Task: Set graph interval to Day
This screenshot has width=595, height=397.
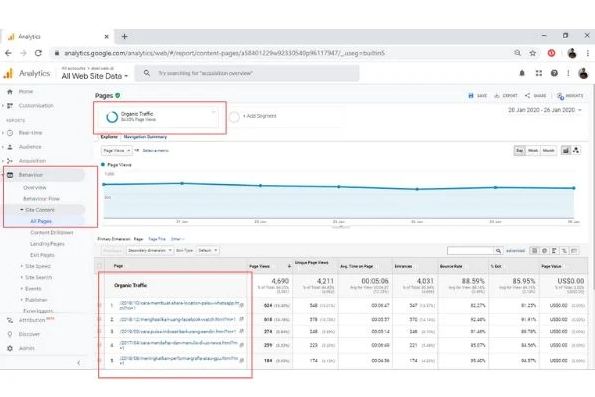Action: (x=519, y=151)
